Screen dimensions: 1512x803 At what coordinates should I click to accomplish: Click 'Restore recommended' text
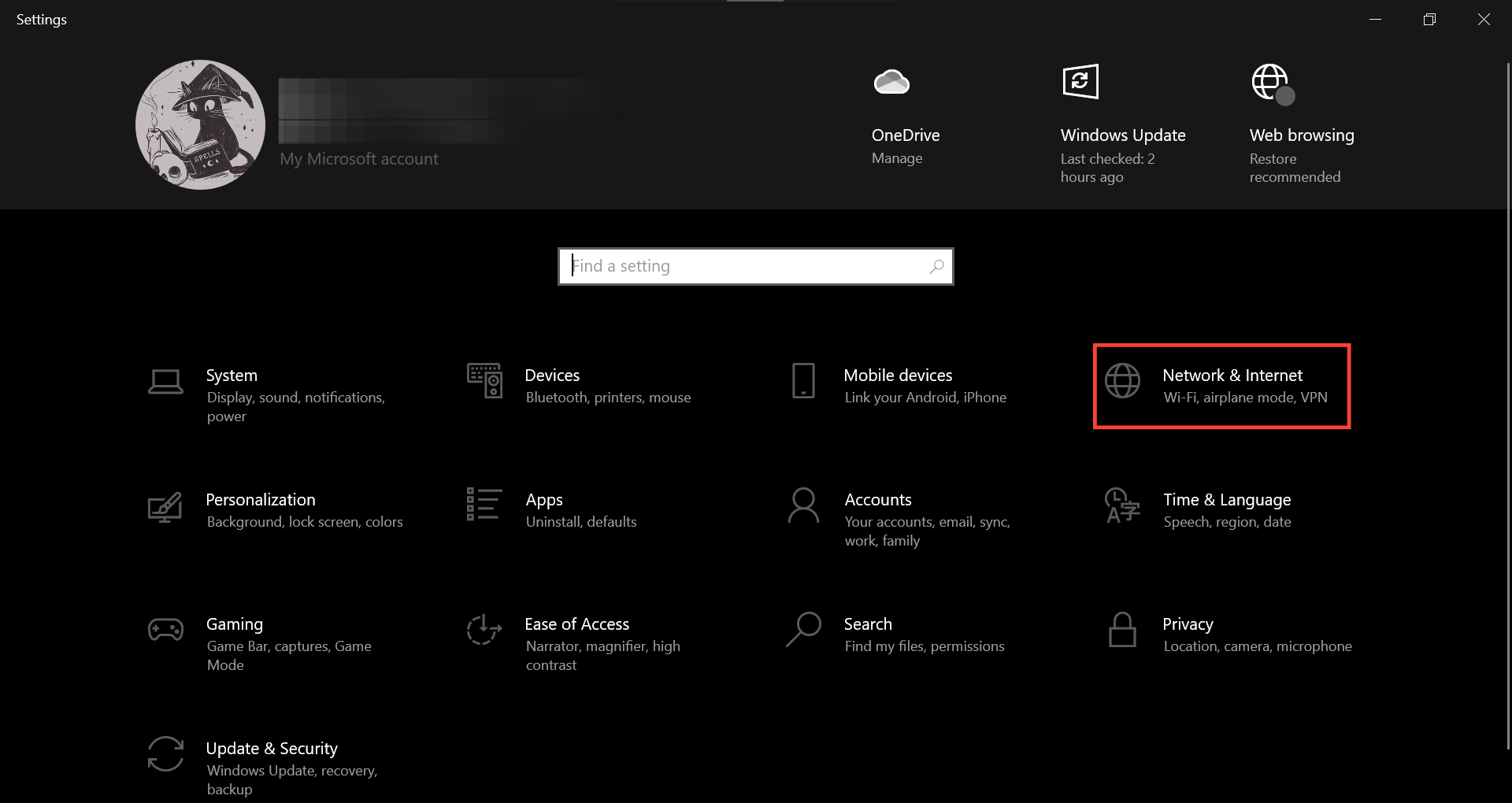click(x=1295, y=168)
